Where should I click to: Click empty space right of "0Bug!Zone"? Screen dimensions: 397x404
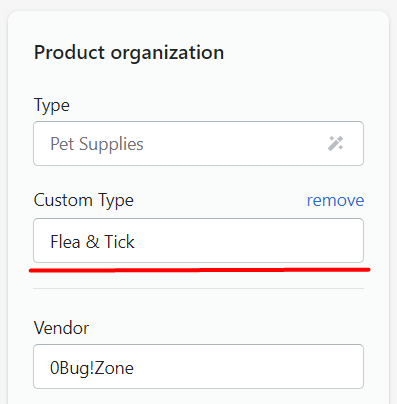(247, 367)
